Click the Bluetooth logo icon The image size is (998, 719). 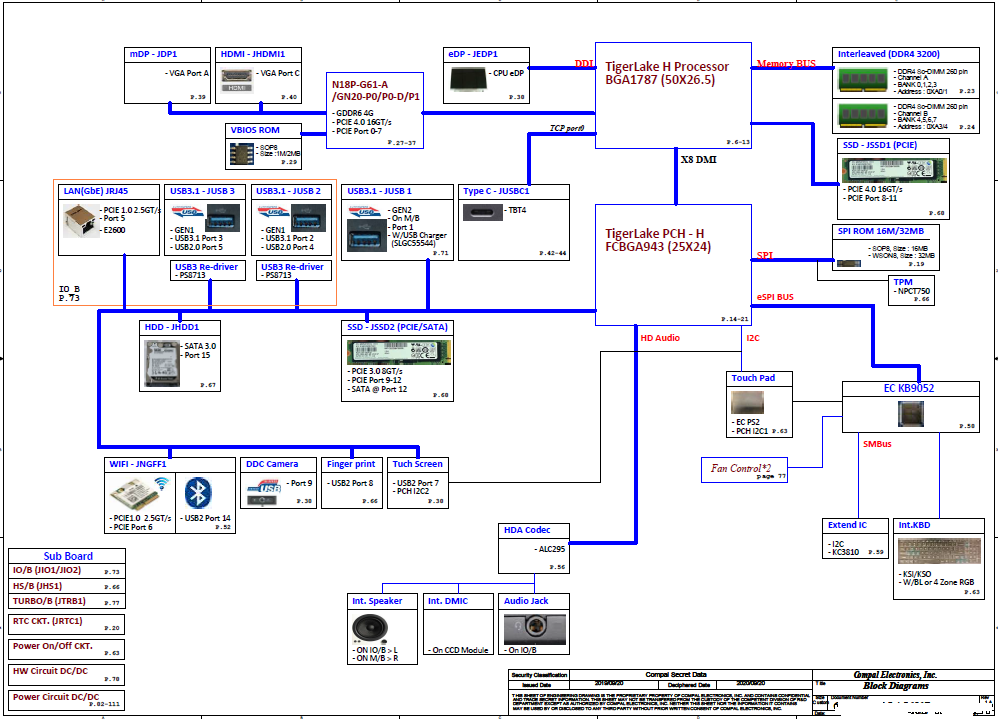(199, 493)
